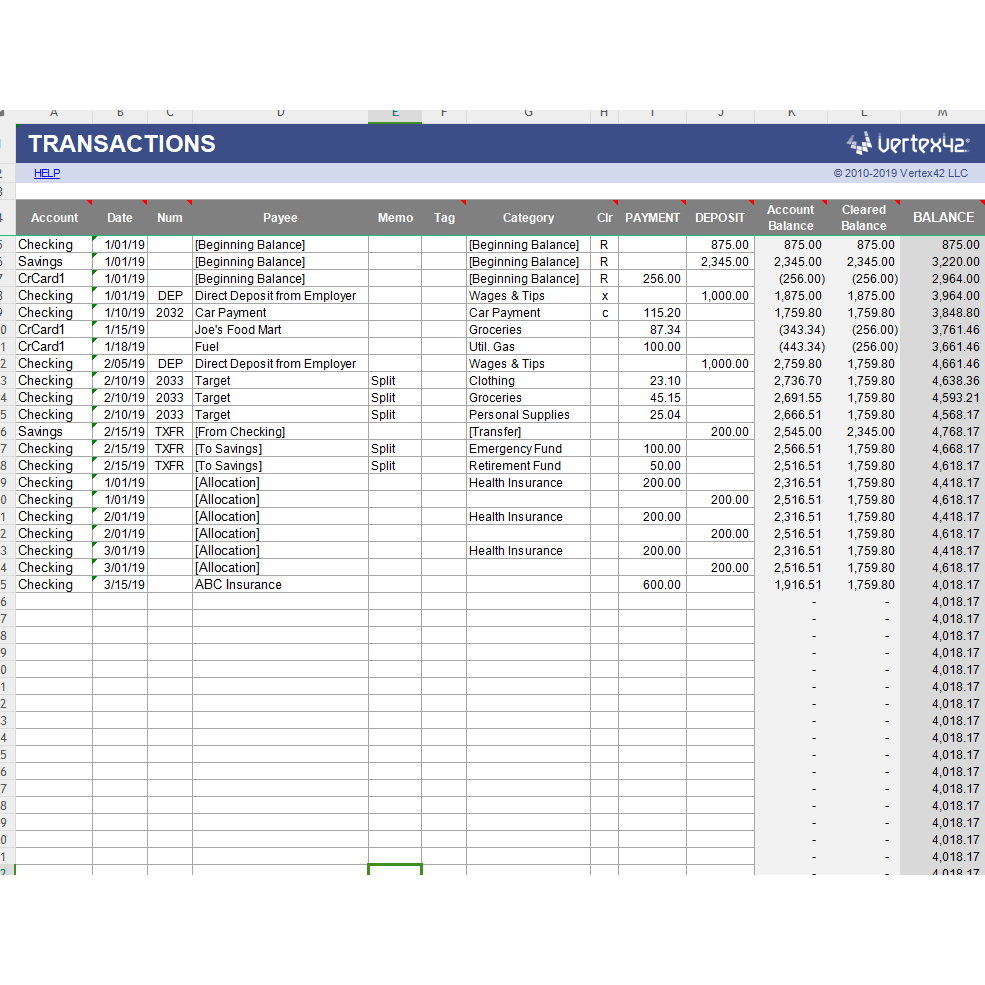Select the 600.00 payment cell
The image size is (985, 985).
652,585
